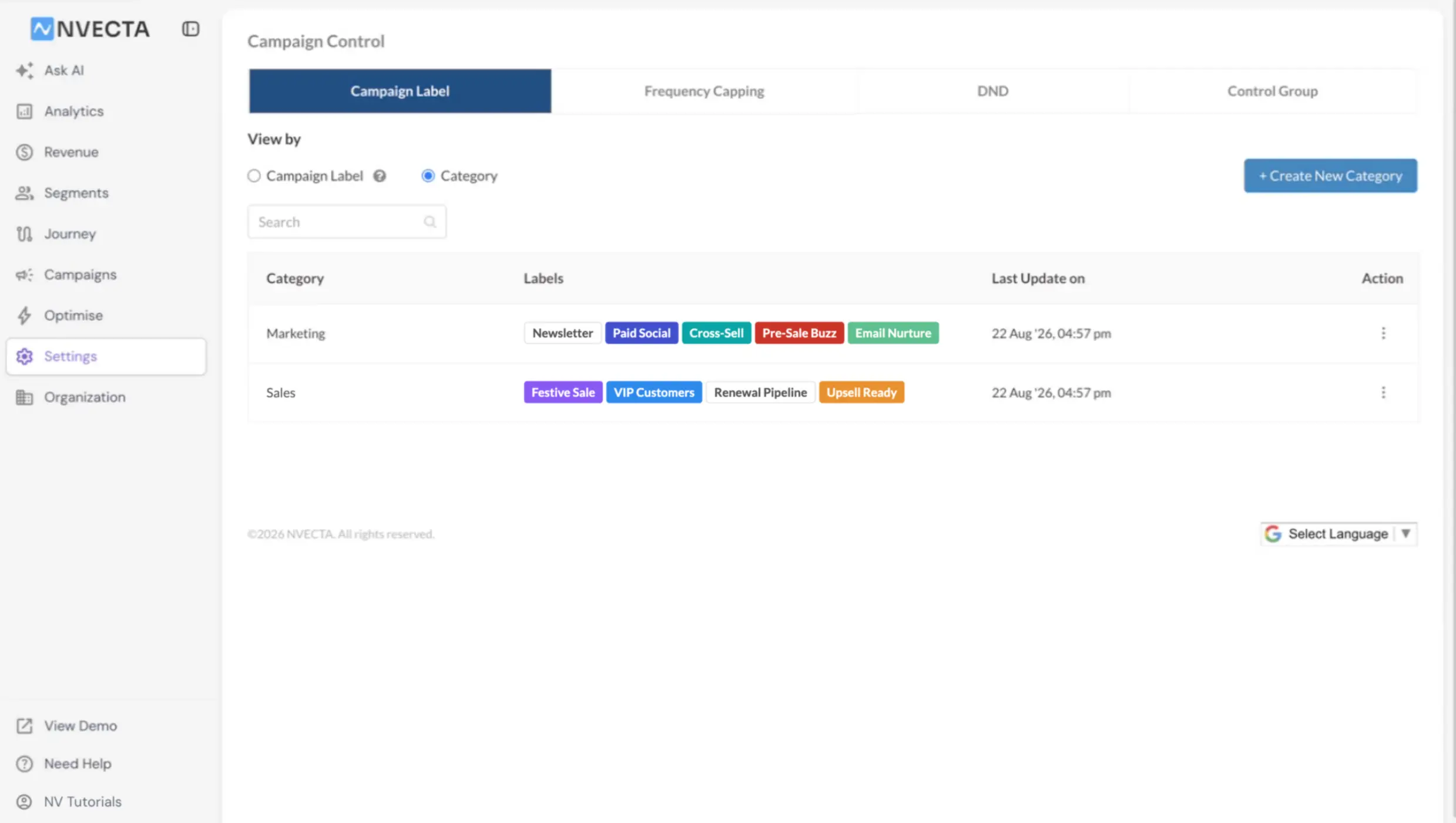Open the NV Tutorials link
This screenshot has width=1456, height=823.
click(83, 802)
